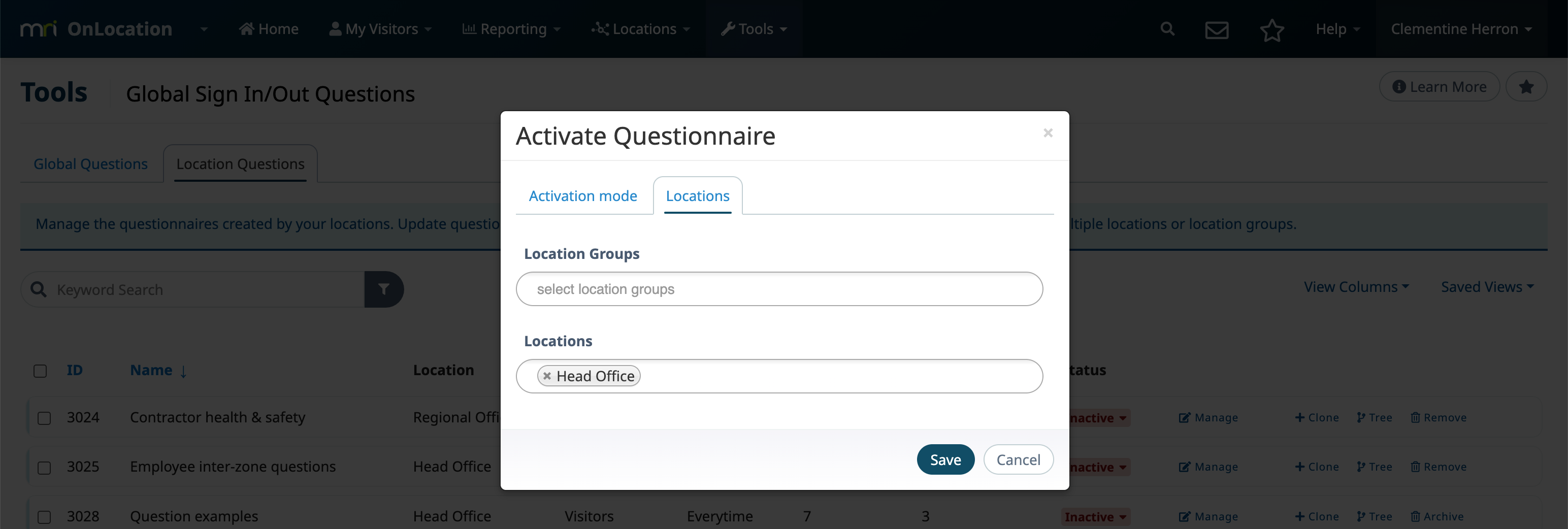
Task: Clone the Question examples questionnaire
Action: pyautogui.click(x=1317, y=517)
